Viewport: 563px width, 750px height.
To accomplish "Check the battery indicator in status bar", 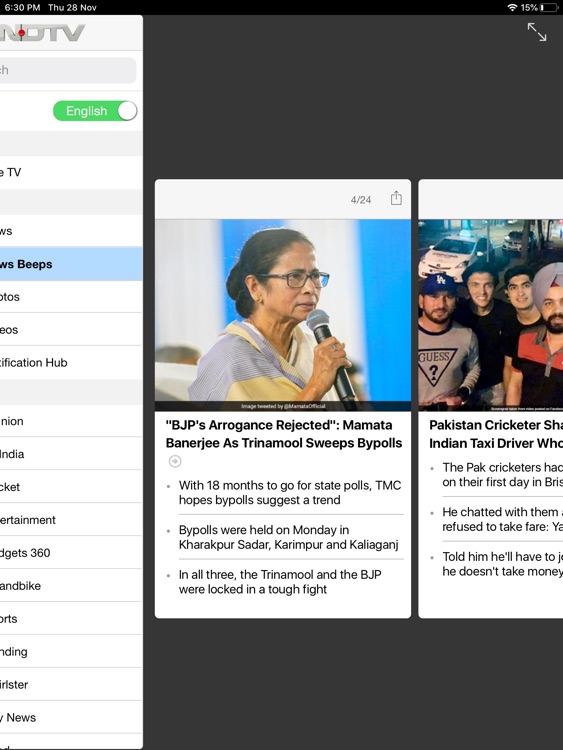I will point(549,8).
